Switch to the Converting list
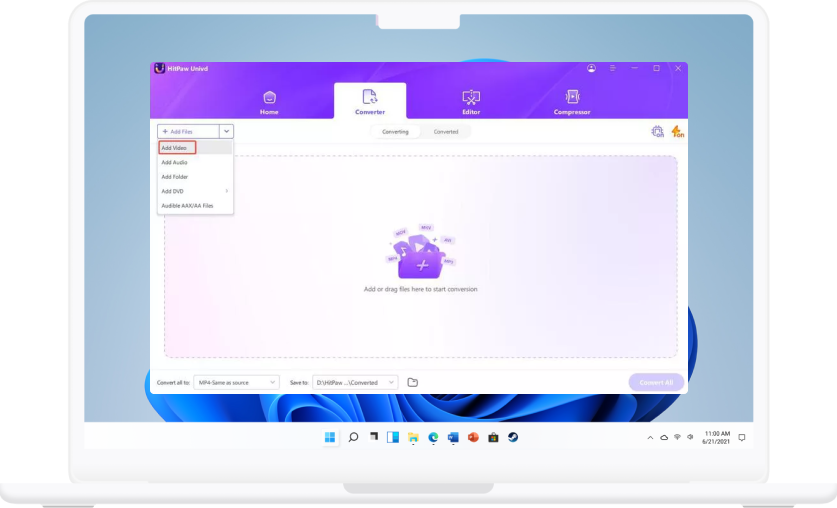Viewport: 837px width, 508px height. 395,132
